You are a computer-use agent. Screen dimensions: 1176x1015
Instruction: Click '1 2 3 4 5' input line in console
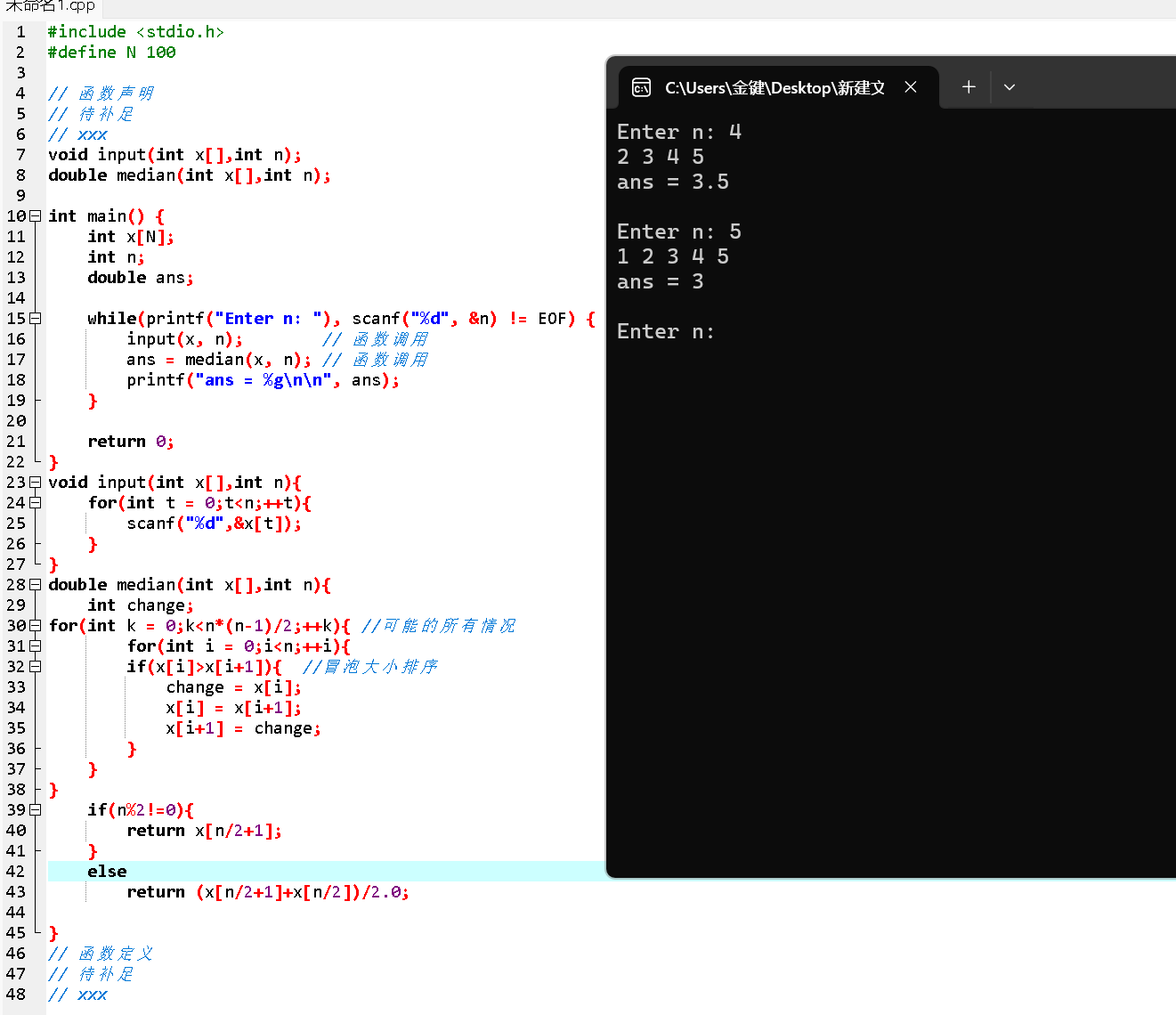point(673,256)
